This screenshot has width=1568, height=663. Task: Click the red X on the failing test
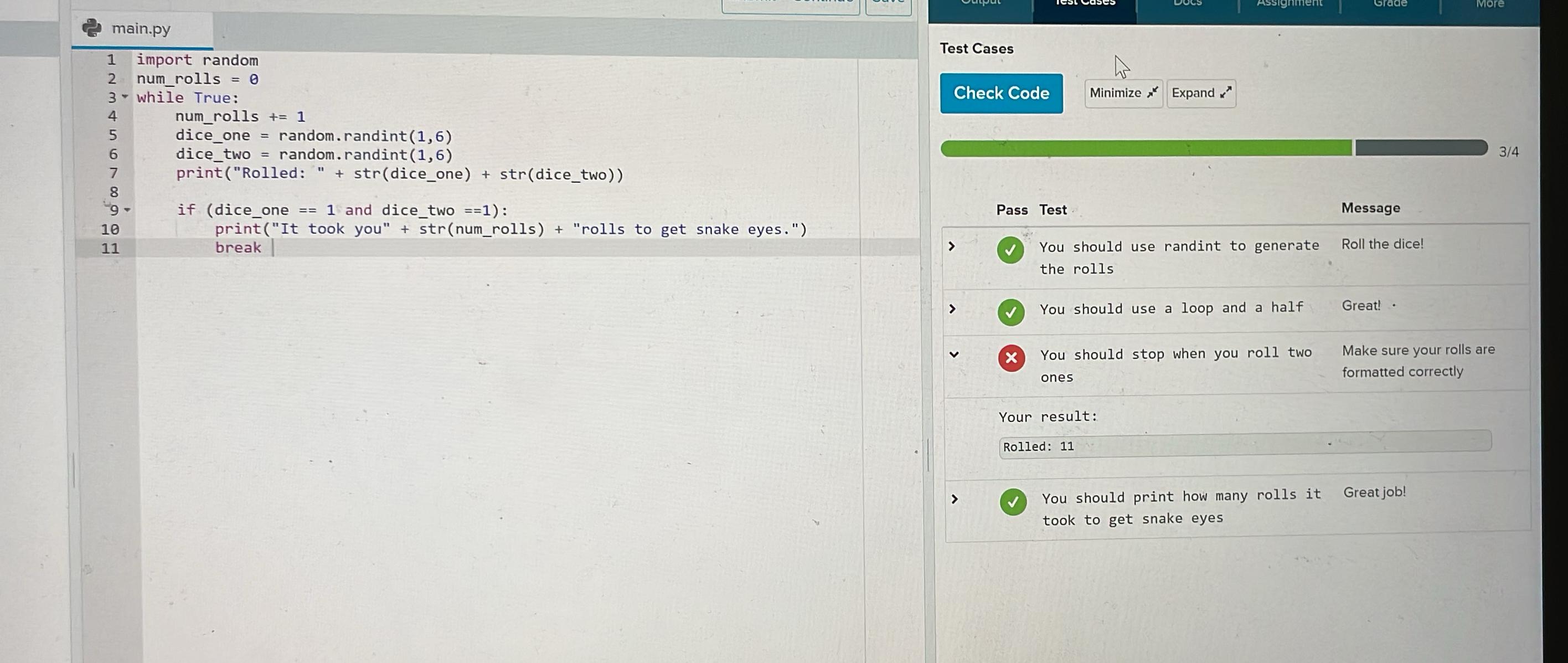coord(1011,358)
